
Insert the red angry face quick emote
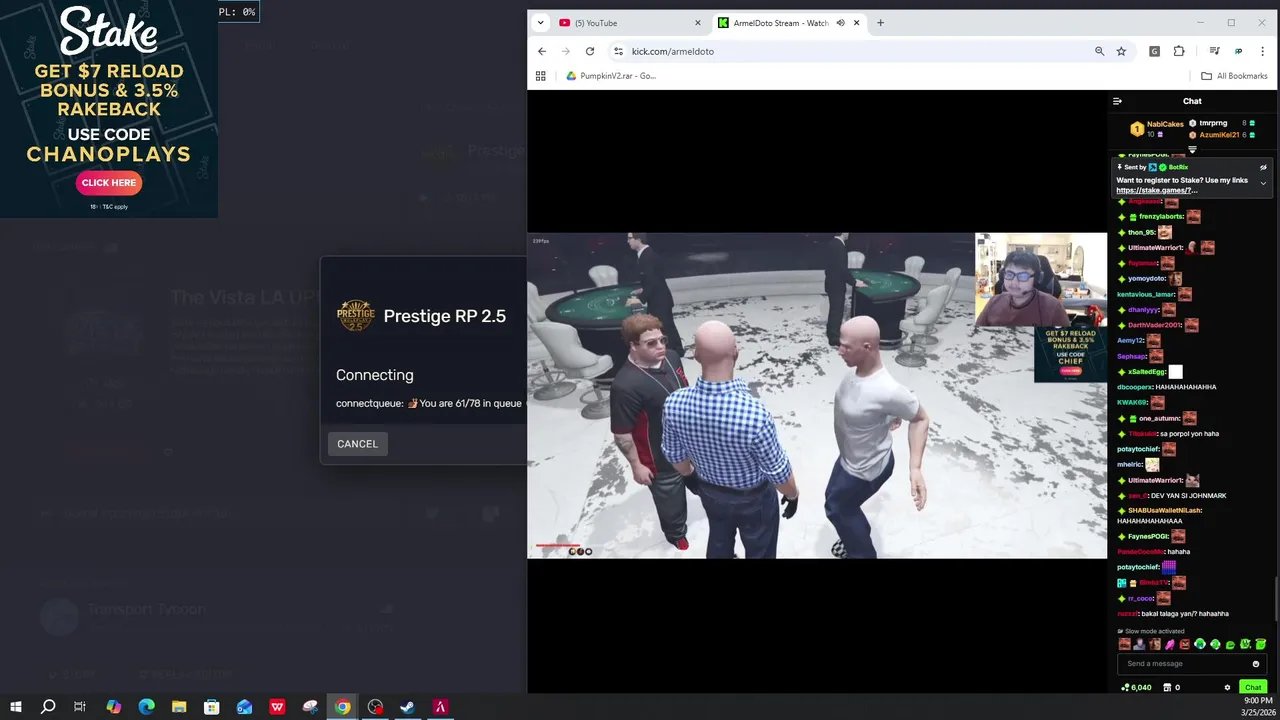[1185, 645]
